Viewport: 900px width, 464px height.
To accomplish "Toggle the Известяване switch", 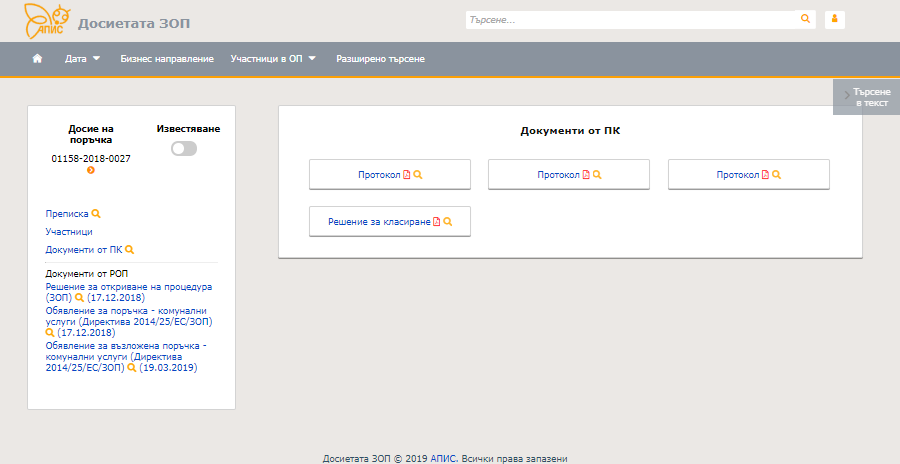I will pos(184,148).
